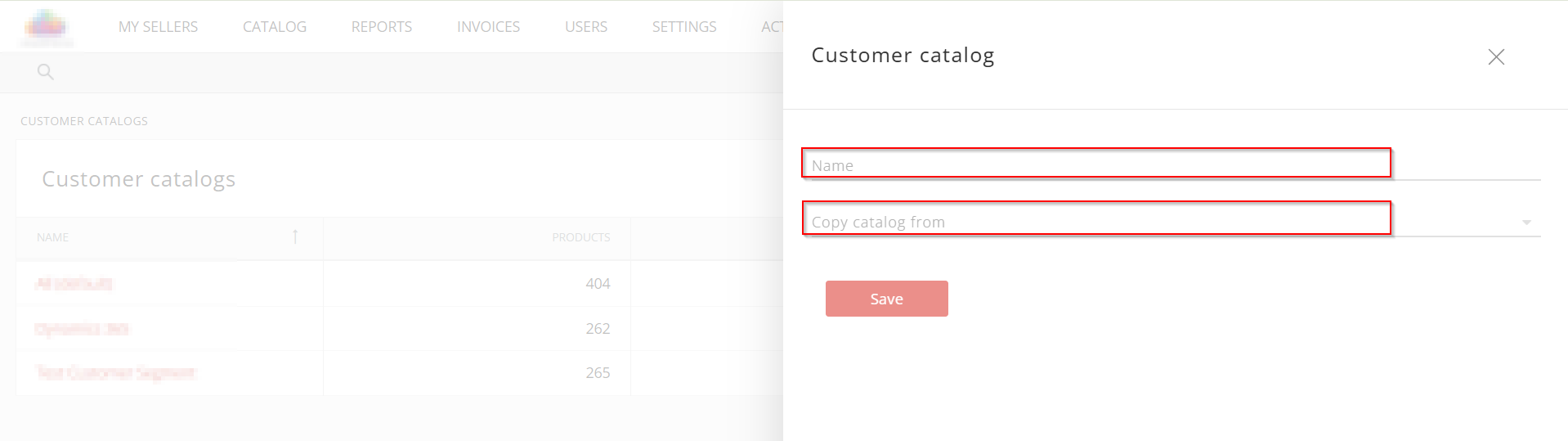This screenshot has width=1568, height=441.
Task: Open REPORTS menu
Action: pos(382,27)
